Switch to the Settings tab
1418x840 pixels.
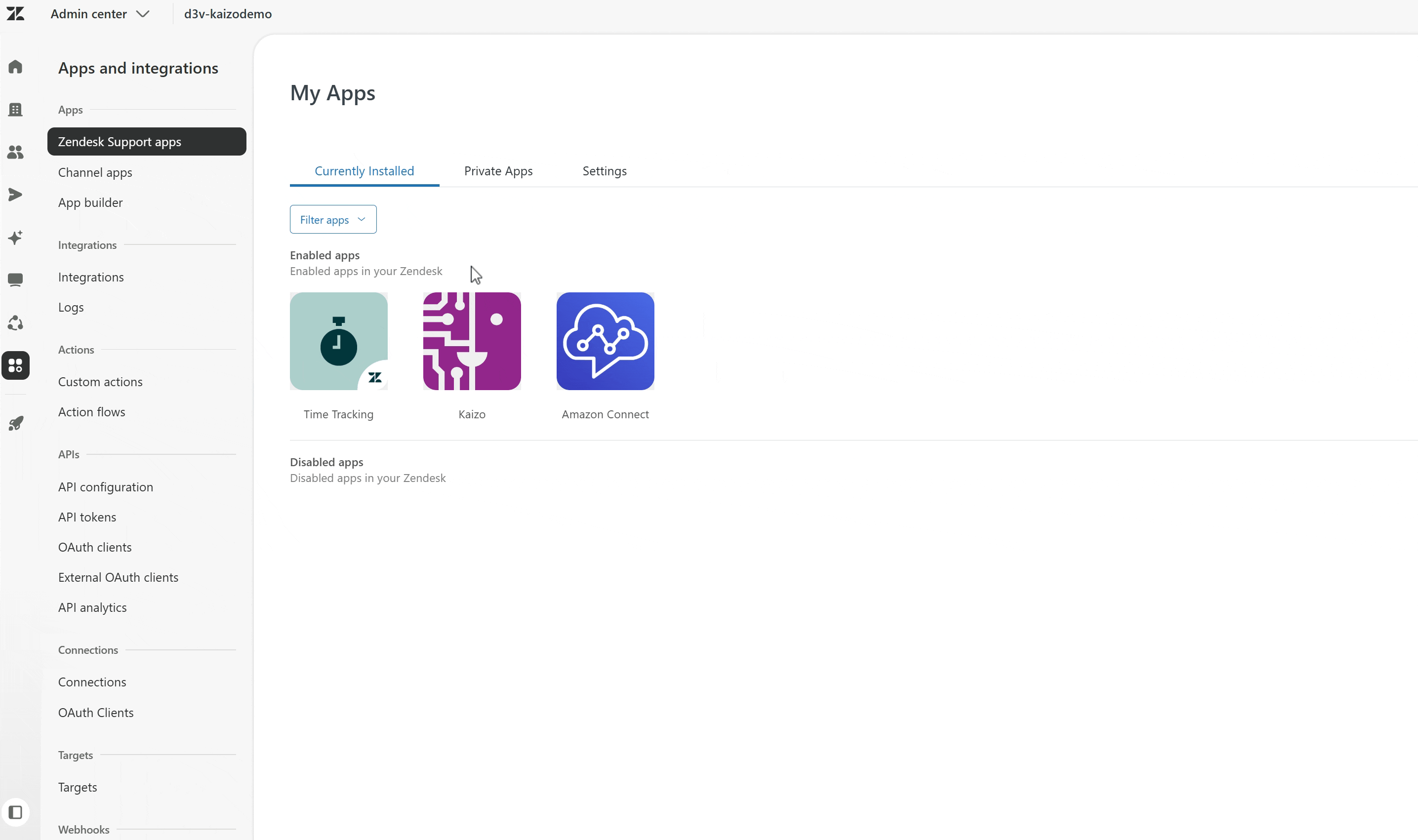pyautogui.click(x=605, y=171)
